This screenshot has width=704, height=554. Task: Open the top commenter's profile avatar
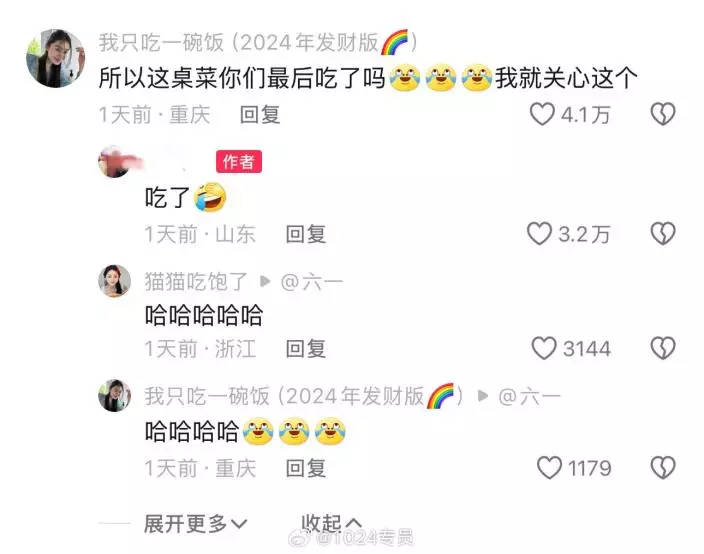(56, 58)
